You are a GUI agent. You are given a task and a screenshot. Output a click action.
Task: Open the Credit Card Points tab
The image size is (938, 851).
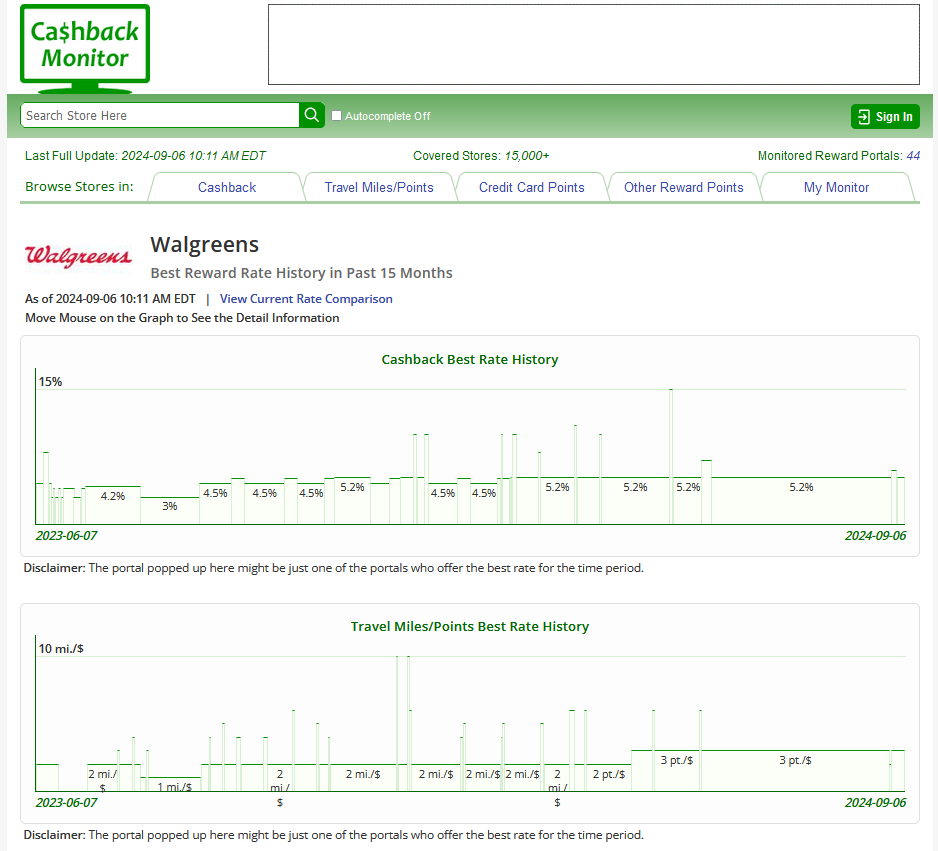(x=531, y=187)
